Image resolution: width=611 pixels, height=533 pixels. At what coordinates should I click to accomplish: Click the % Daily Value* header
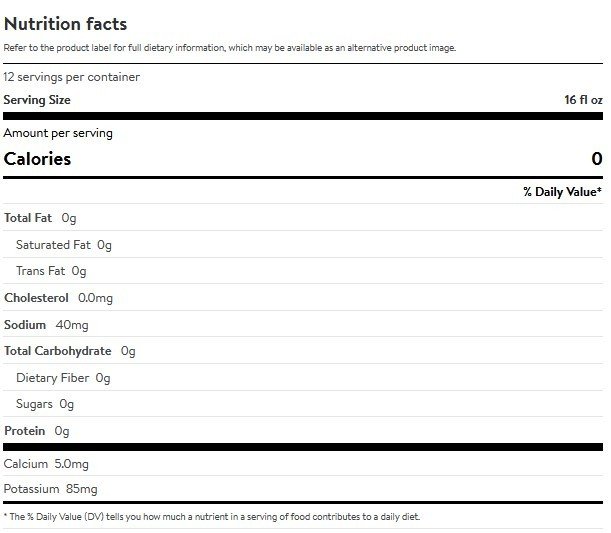[x=562, y=192]
